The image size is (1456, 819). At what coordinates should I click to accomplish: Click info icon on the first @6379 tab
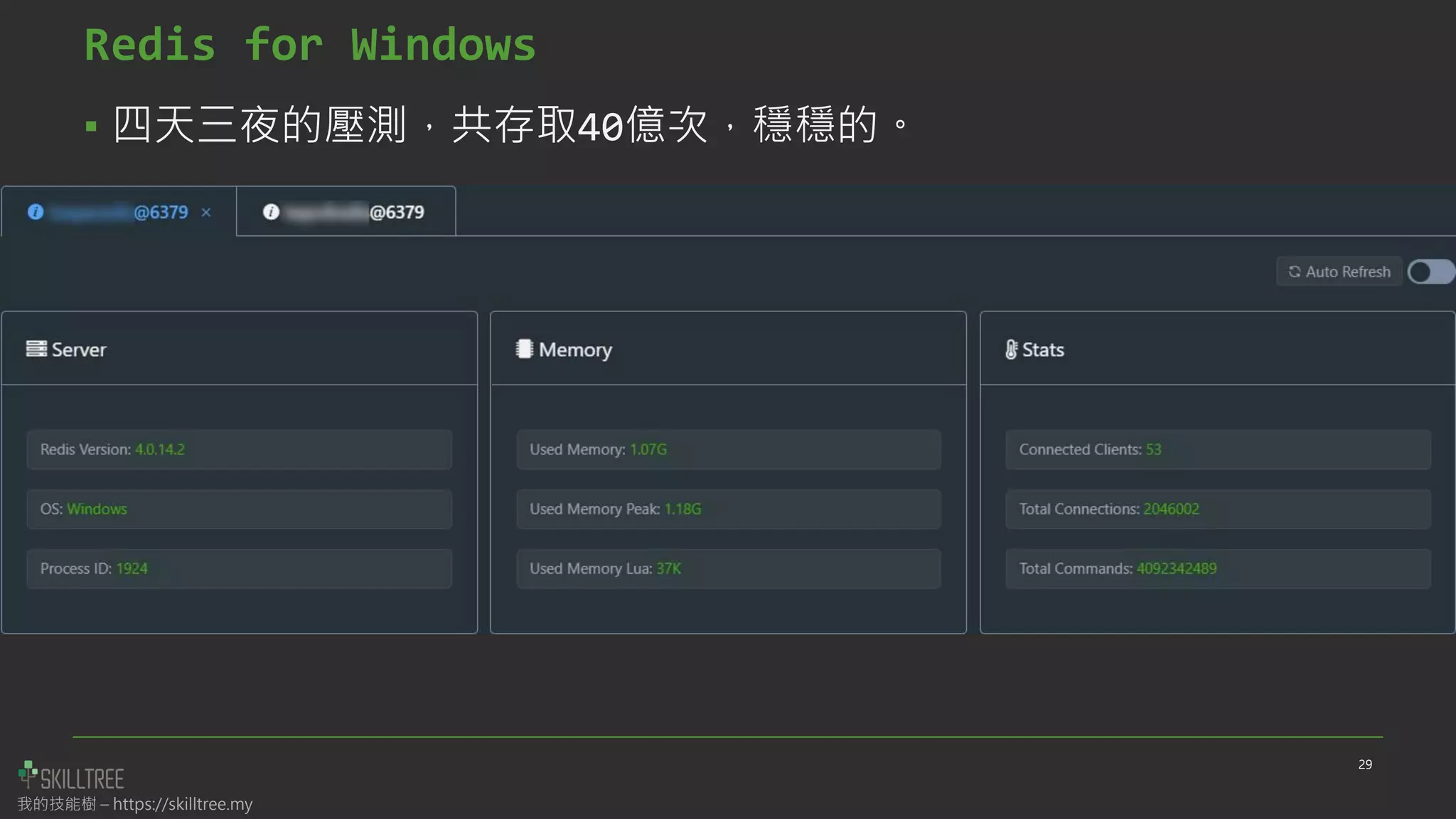[x=36, y=212]
